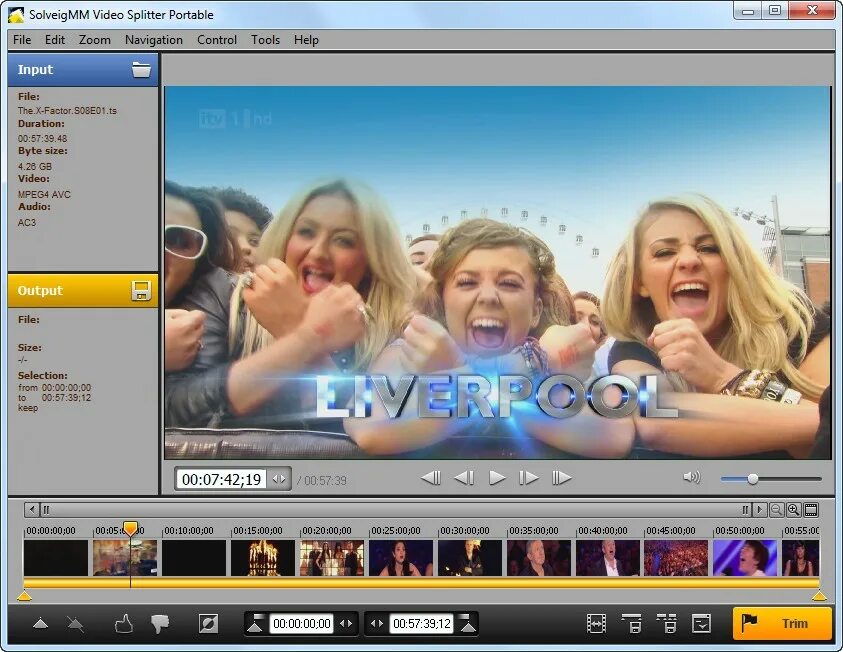
Task: Remove marker using the crossed-out triangle icon
Action: point(75,624)
